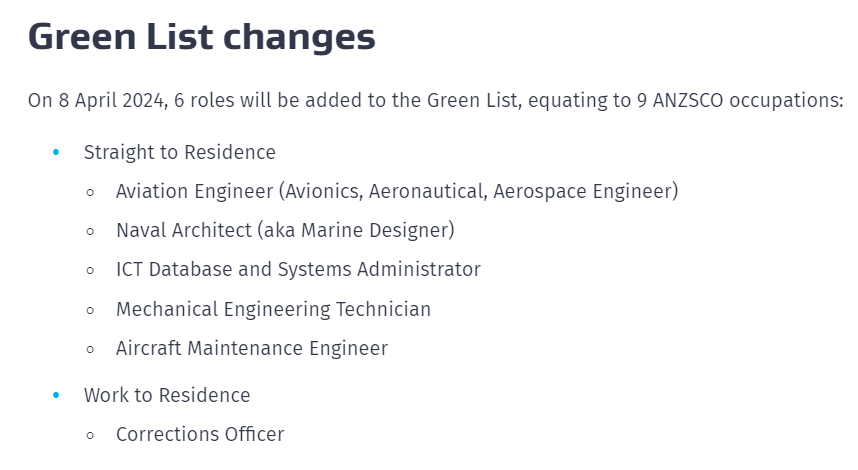858x470 pixels.
Task: Click the "Naval Architect (aka Marine Designer)" entry
Action: point(285,230)
